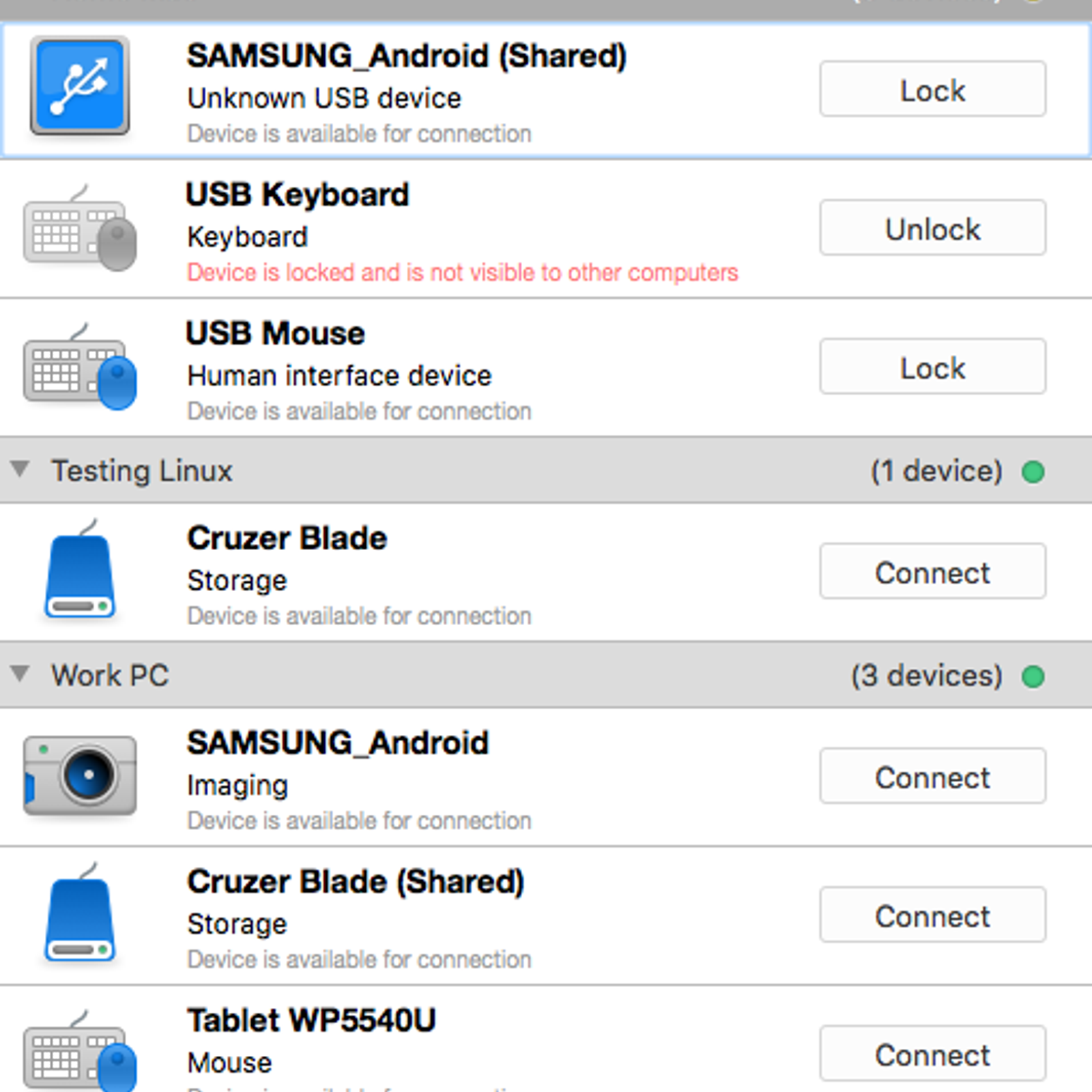Click the SAMSUNG_Android camera imaging icon

tap(80, 775)
